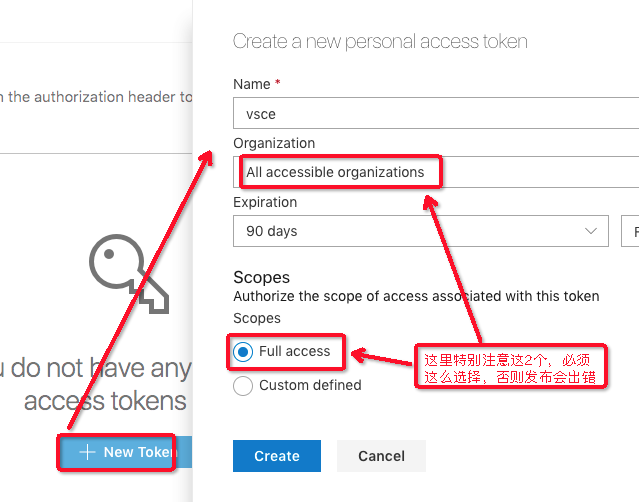
Task: Click the New Token button label
Action: (x=139, y=453)
